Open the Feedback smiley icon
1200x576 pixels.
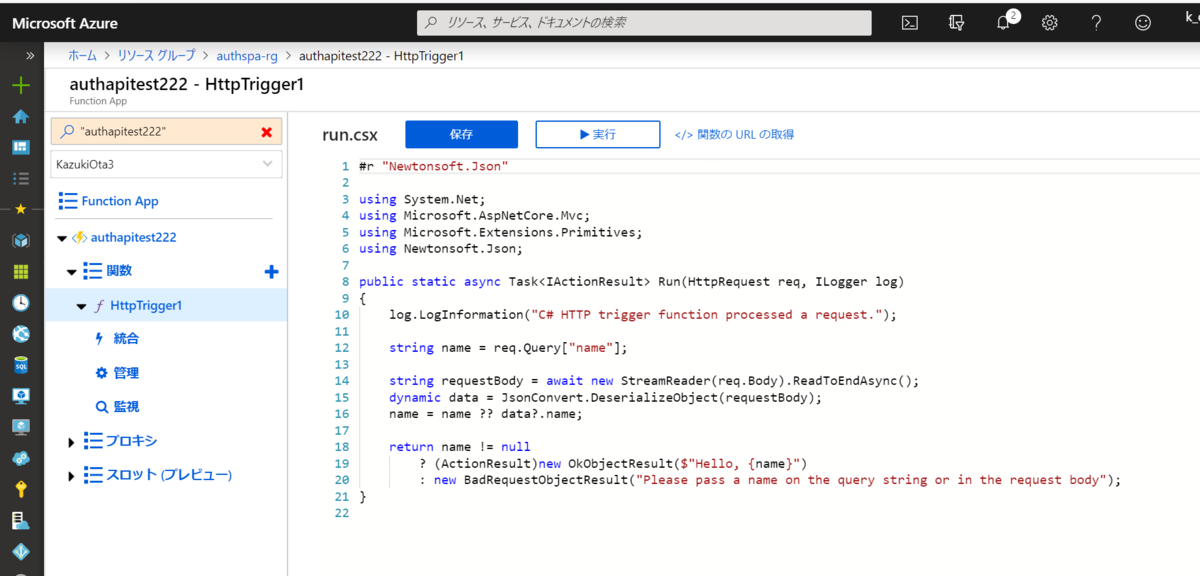[1143, 22]
